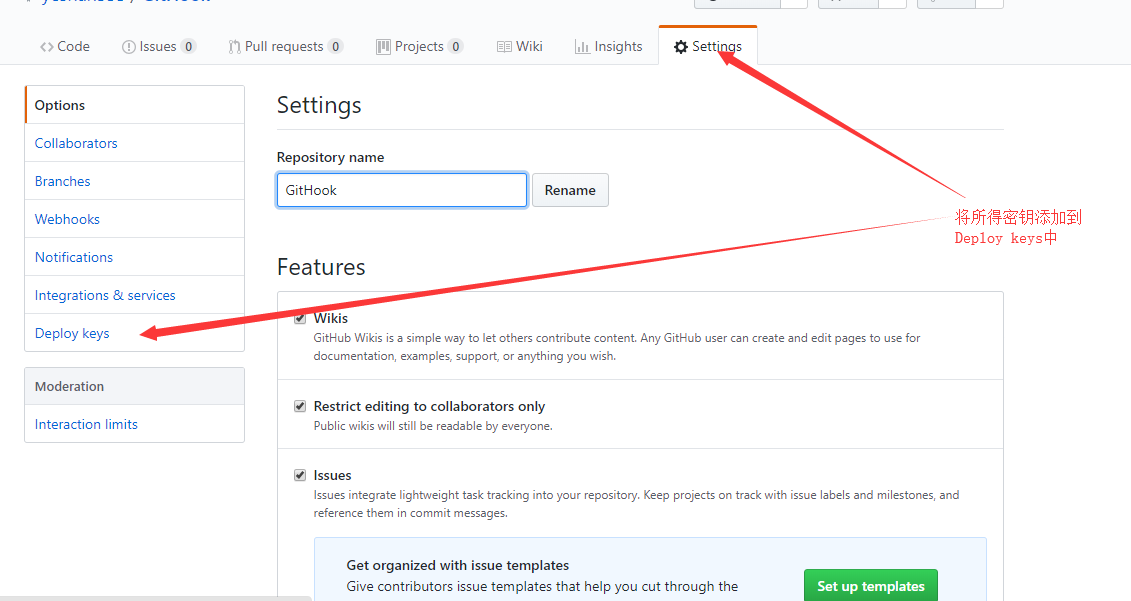The width and height of the screenshot is (1131, 601).
Task: Click the Features heading
Action: pos(321,267)
